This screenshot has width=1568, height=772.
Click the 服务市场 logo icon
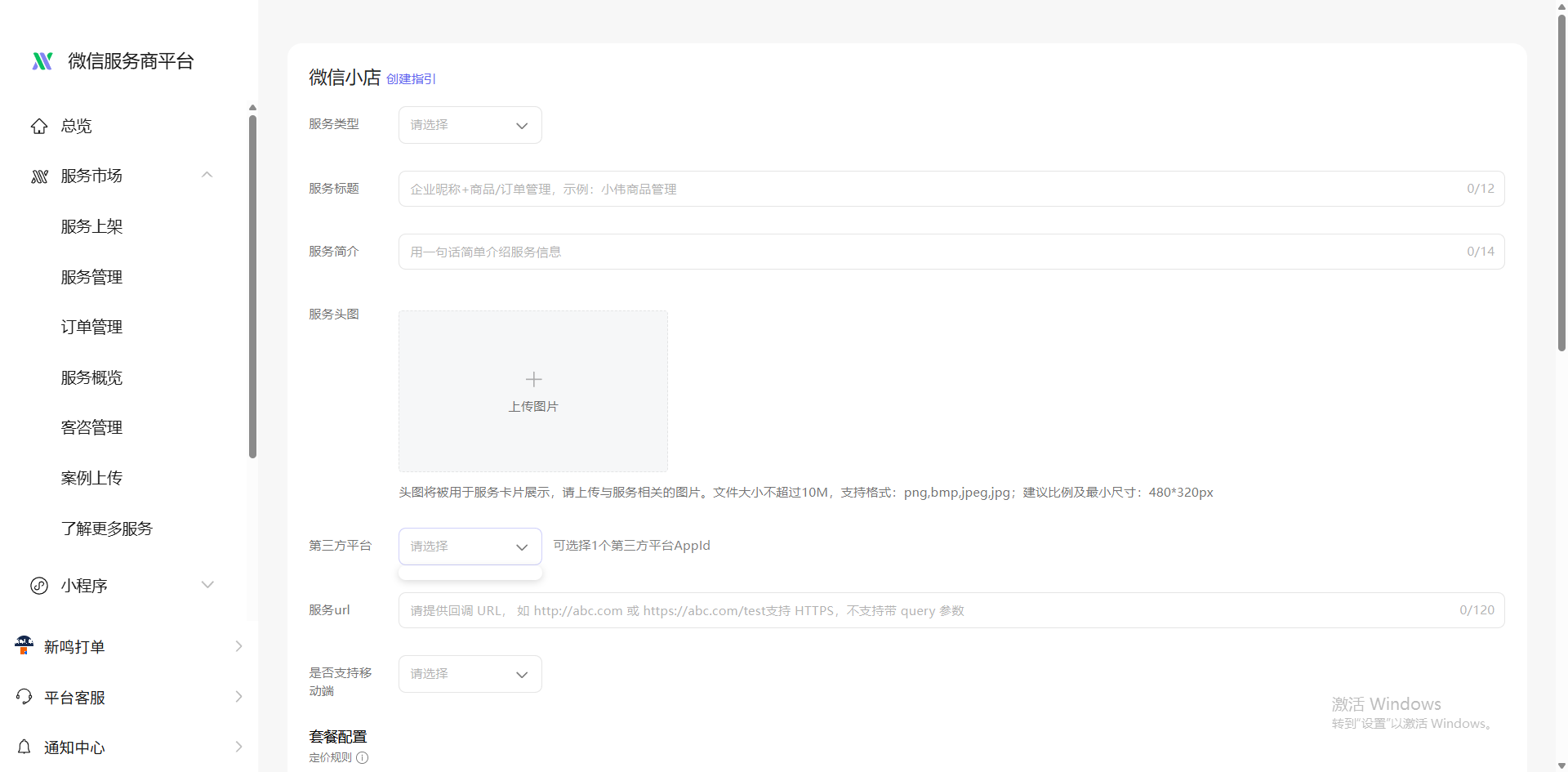tap(39, 176)
